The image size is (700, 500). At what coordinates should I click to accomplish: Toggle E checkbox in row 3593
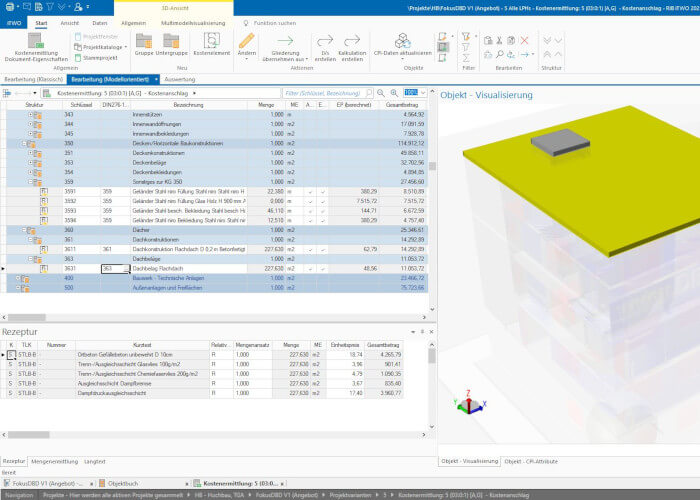[x=323, y=211]
